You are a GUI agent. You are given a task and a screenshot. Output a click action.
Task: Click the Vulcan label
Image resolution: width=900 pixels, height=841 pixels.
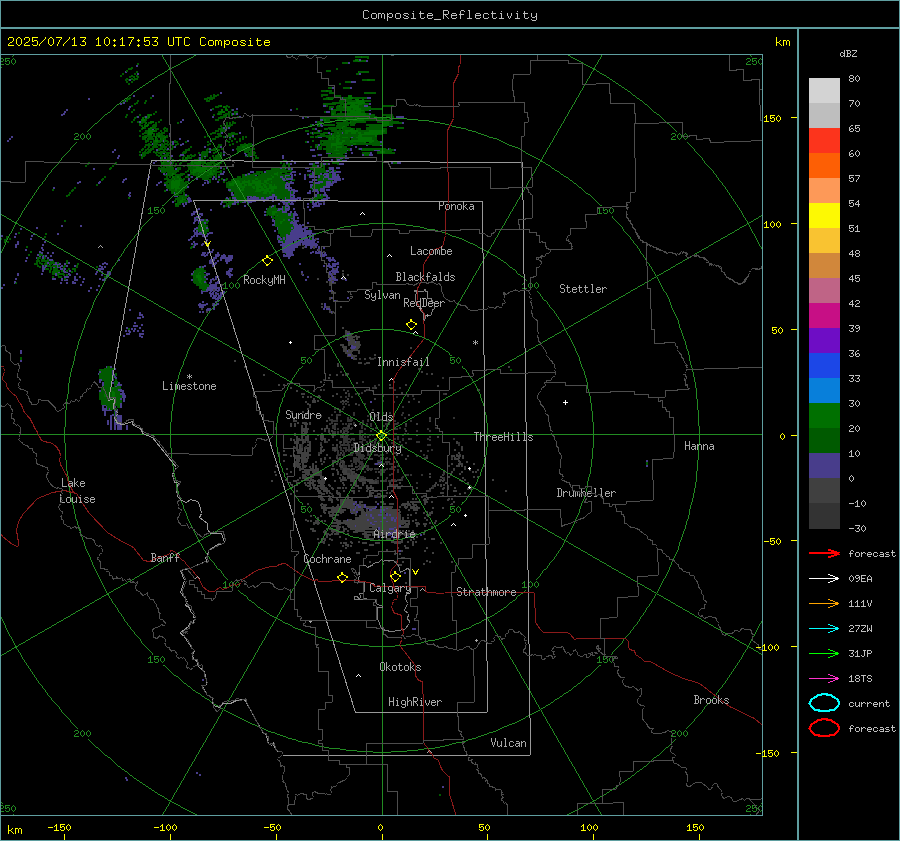pos(508,743)
